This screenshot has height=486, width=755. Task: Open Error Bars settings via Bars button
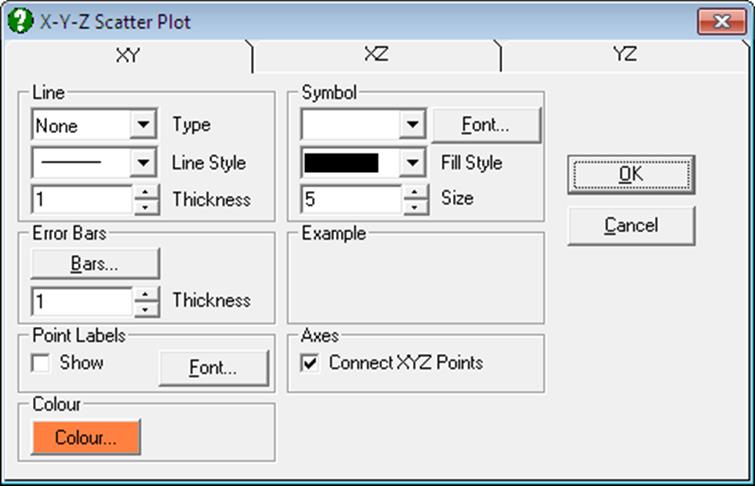(95, 263)
